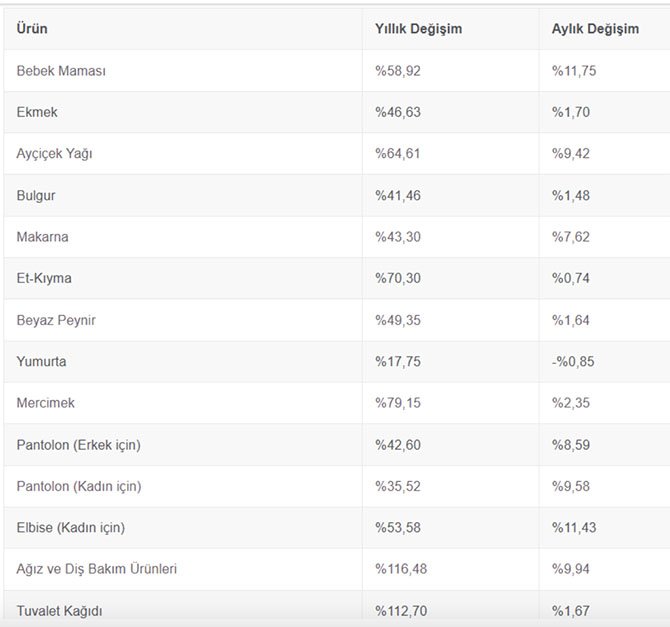
Task: Click the Yıllık Değişim column header
Action: coord(418,29)
